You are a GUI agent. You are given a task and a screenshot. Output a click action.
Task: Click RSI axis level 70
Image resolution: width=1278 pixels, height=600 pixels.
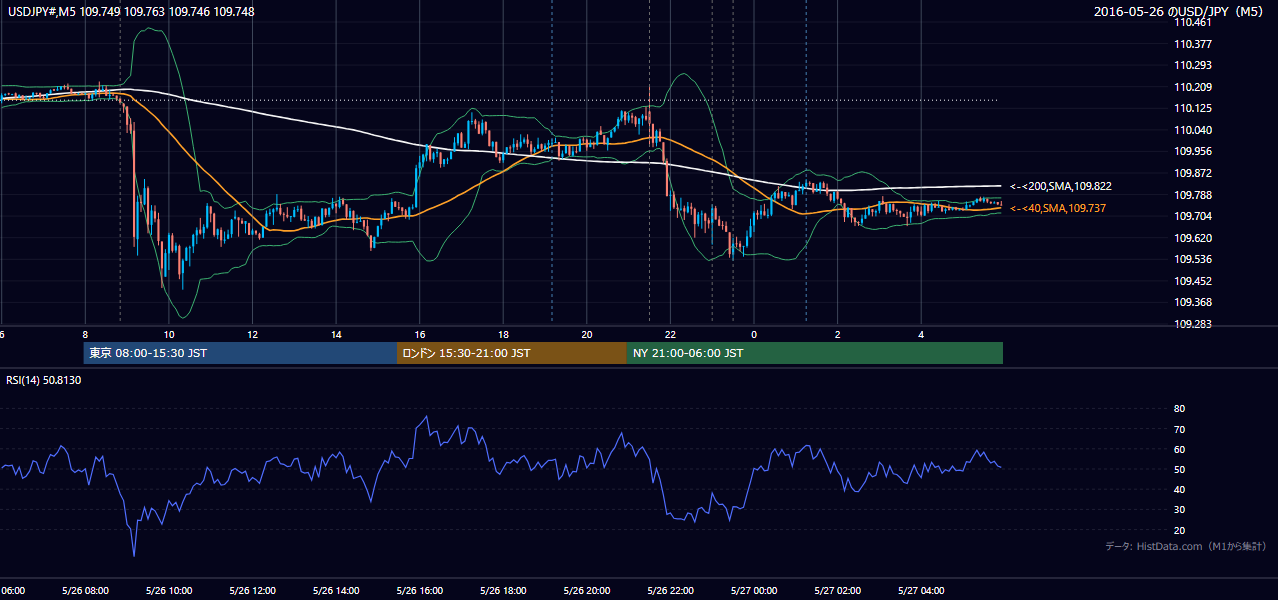pyautogui.click(x=1179, y=429)
